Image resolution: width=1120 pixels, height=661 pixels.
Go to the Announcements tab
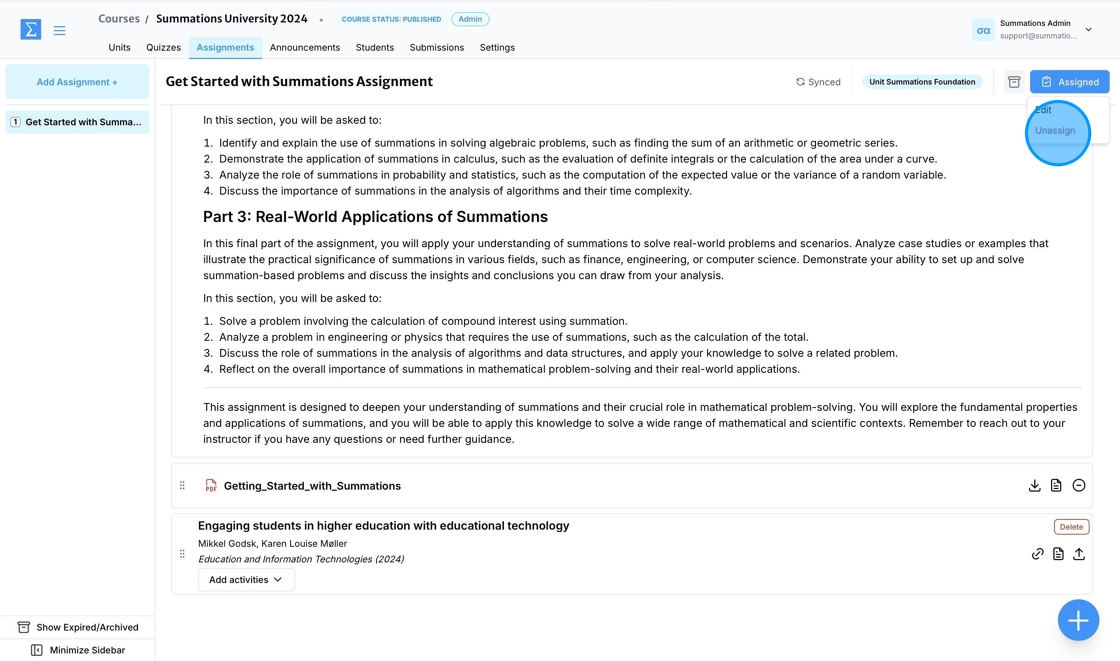[305, 48]
